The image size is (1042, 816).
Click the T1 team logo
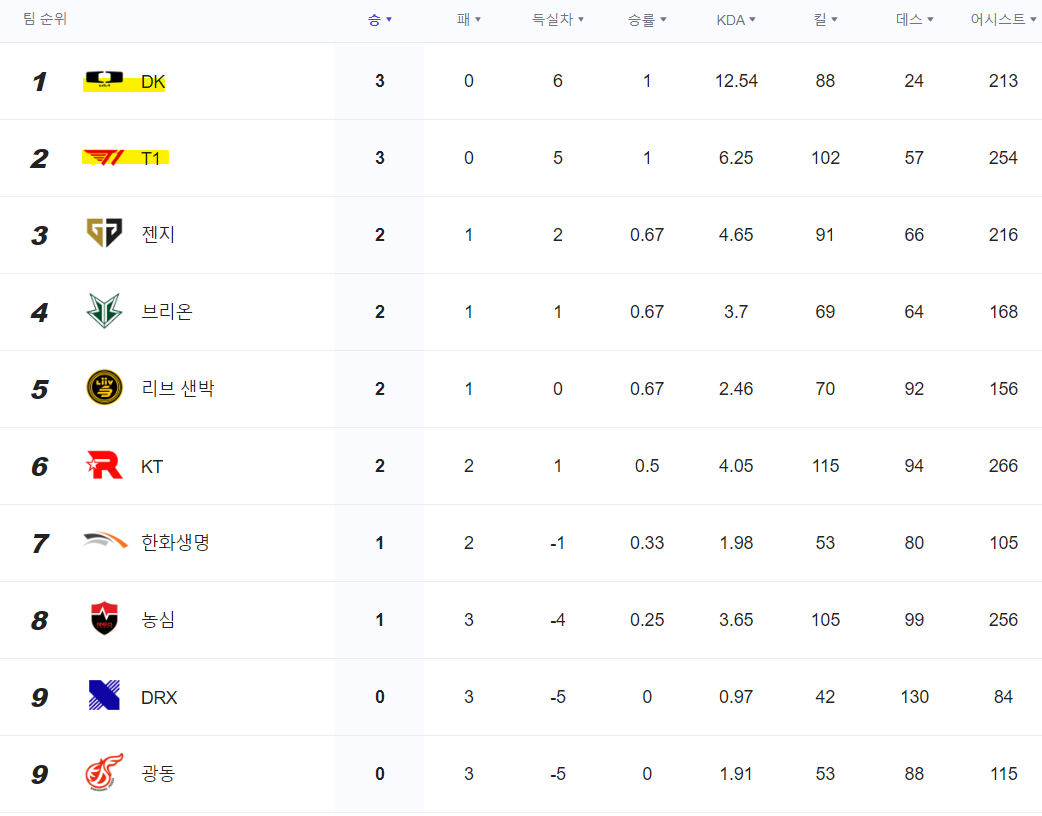click(103, 157)
